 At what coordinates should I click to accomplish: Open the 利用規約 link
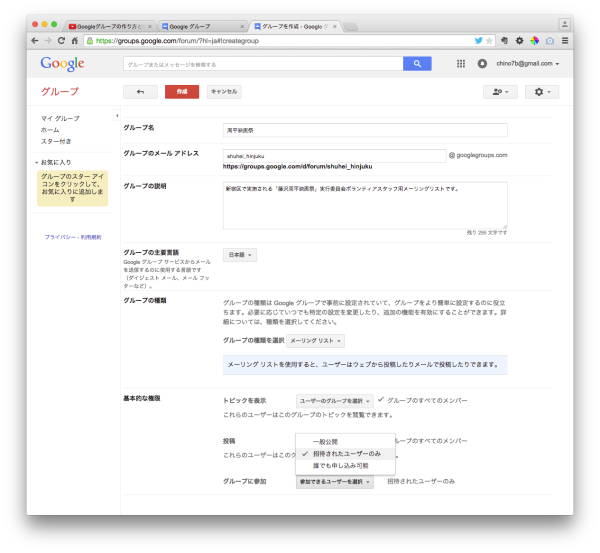[91, 237]
